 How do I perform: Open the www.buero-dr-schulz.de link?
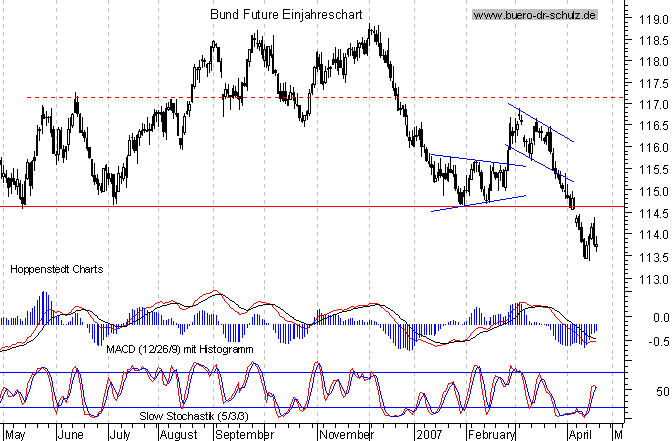(534, 15)
